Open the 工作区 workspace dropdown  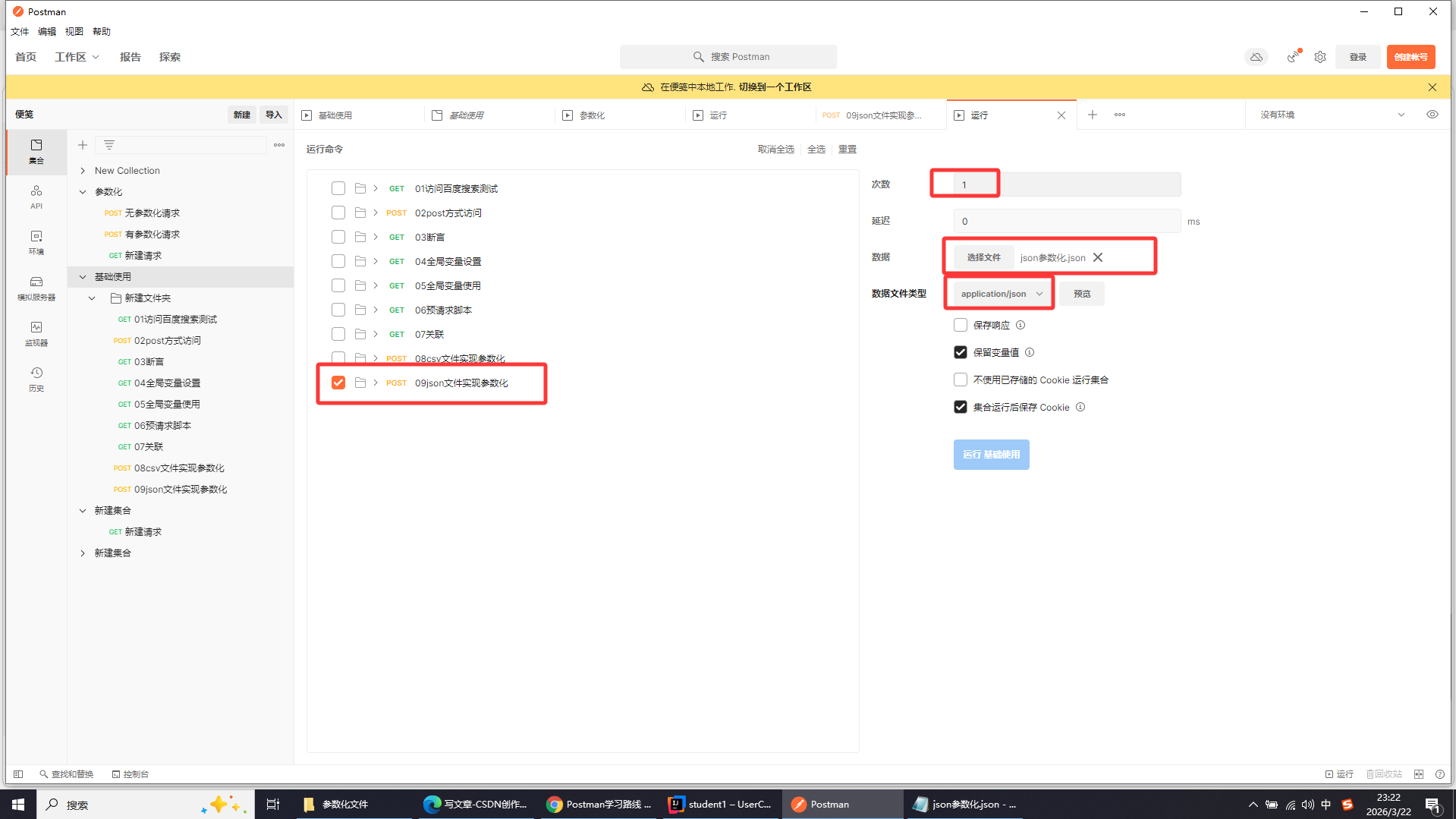[77, 57]
